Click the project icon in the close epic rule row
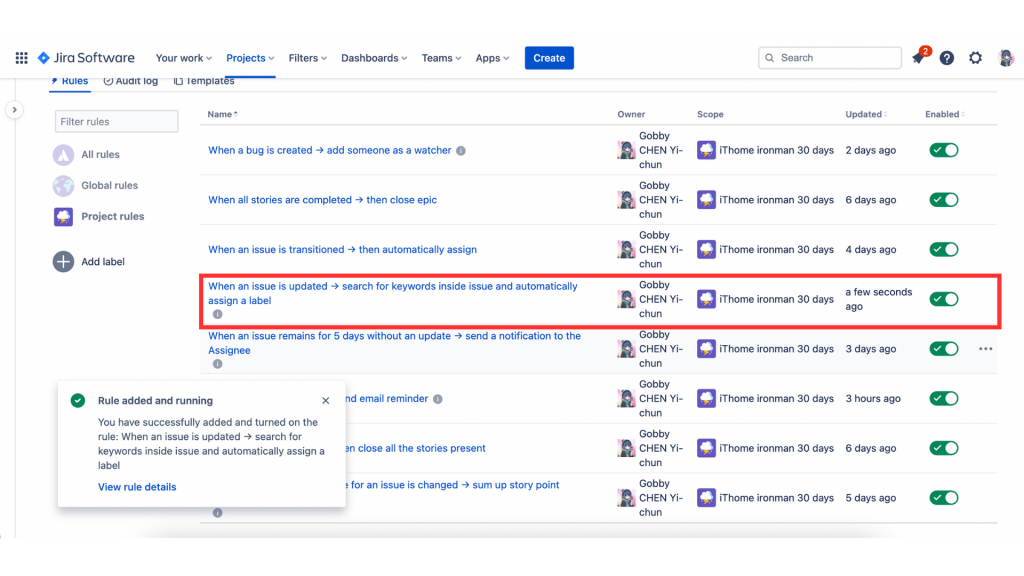Viewport: 1024px width, 576px height. (706, 200)
